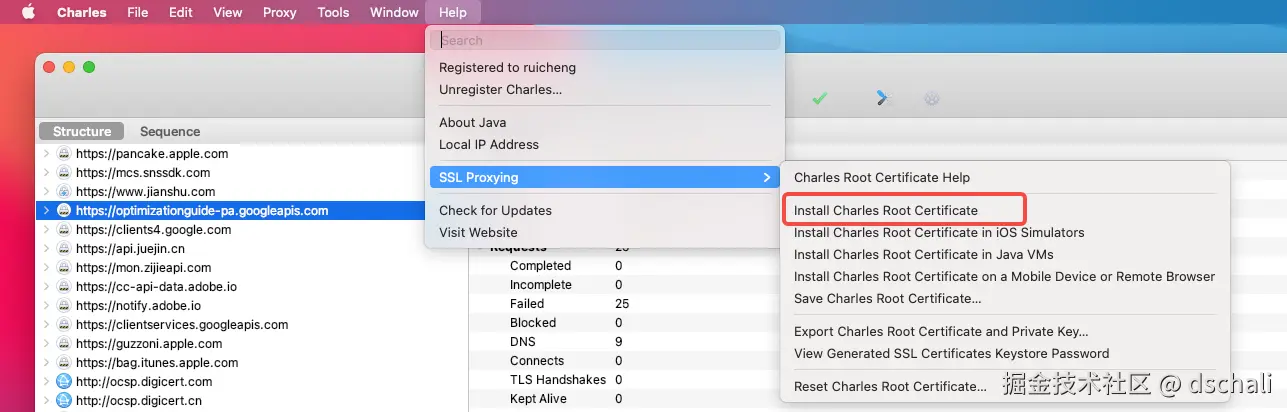Click the globe icon beside https://mon.zijieapi.com
This screenshot has width=1287, height=412.
[64, 268]
